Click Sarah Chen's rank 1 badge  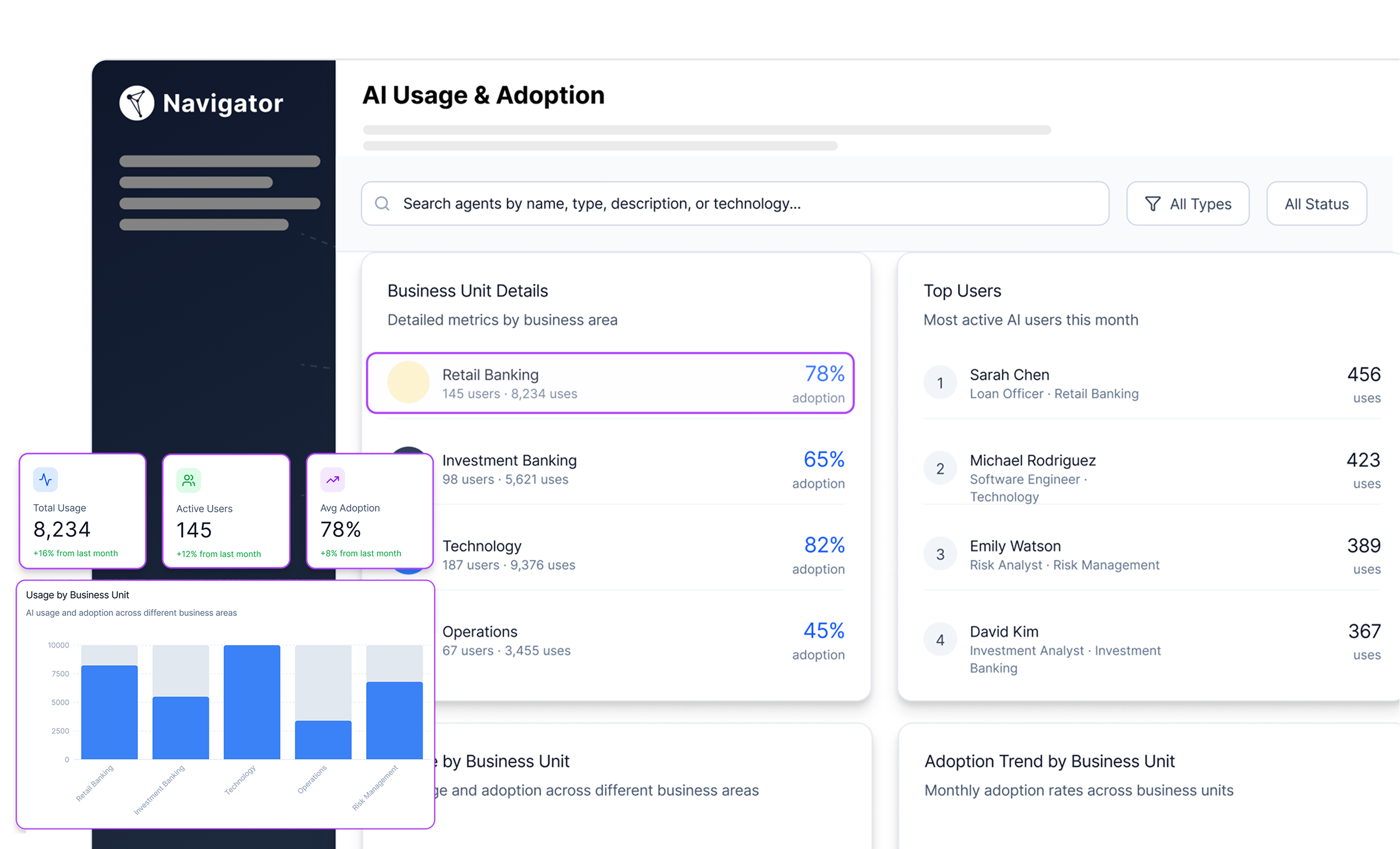(x=940, y=383)
